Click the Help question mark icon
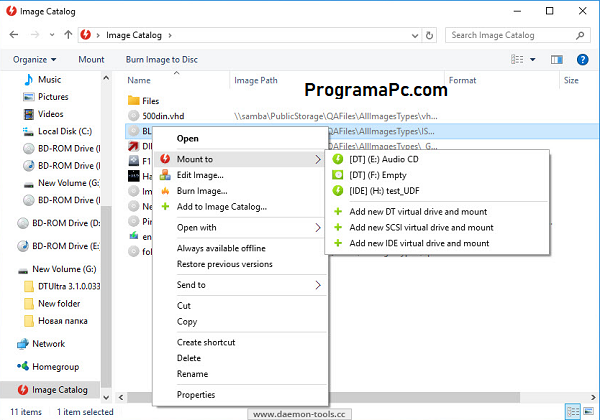Screen dimensions: 600x420 click(581, 59)
